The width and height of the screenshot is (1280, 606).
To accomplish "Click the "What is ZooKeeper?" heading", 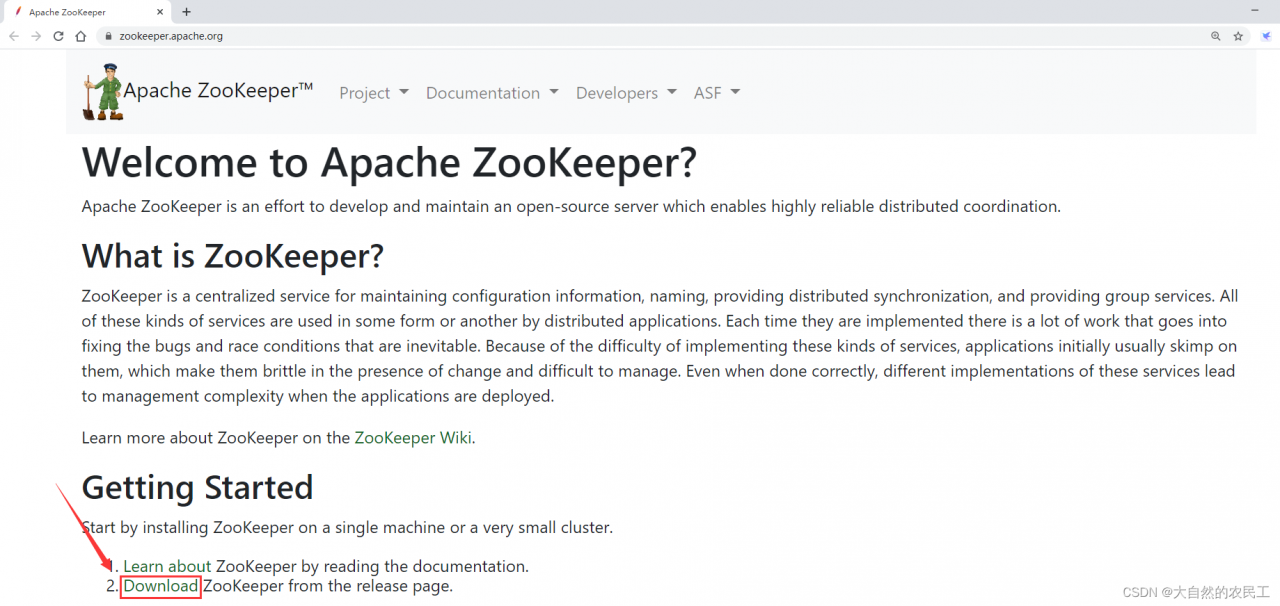I will click(233, 257).
